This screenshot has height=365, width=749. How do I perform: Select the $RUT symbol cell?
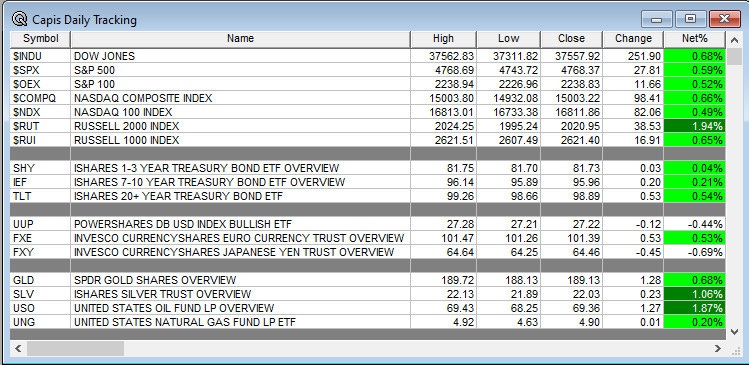click(x=41, y=126)
